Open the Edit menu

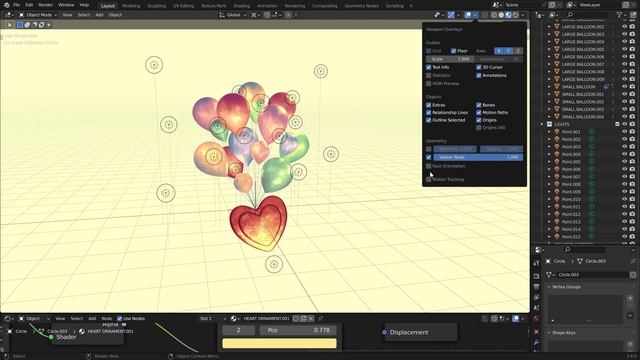[x=29, y=5]
